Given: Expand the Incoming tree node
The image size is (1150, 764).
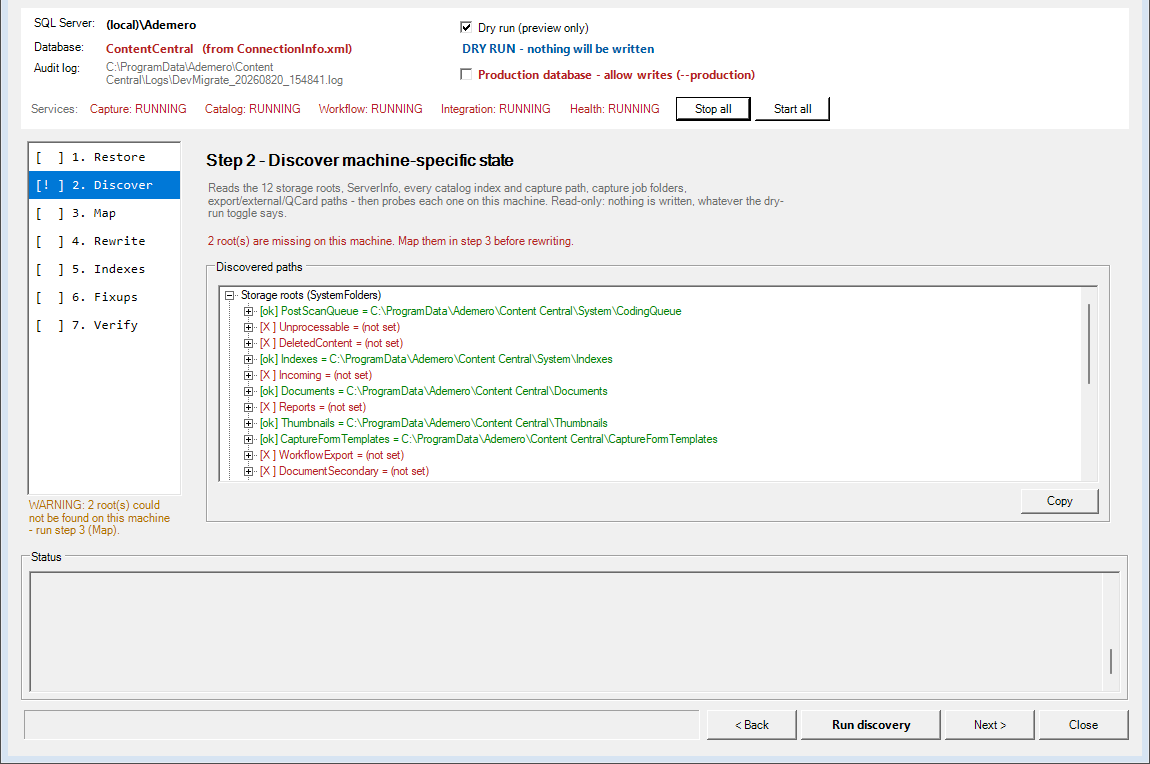Looking at the screenshot, I should 249,375.
